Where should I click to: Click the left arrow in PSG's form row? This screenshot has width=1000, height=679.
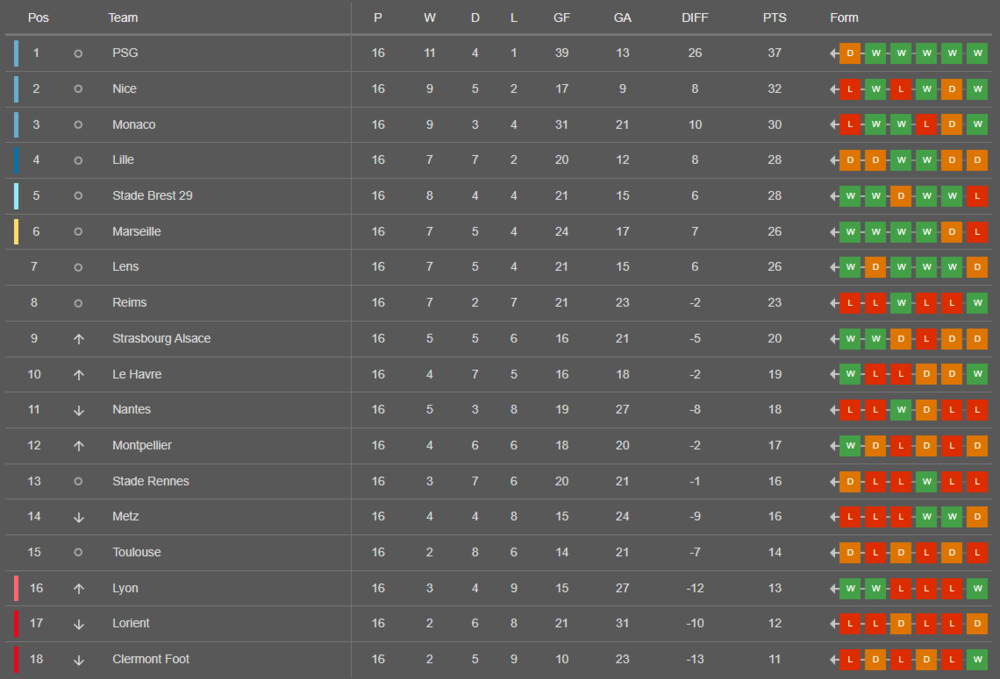[833, 53]
